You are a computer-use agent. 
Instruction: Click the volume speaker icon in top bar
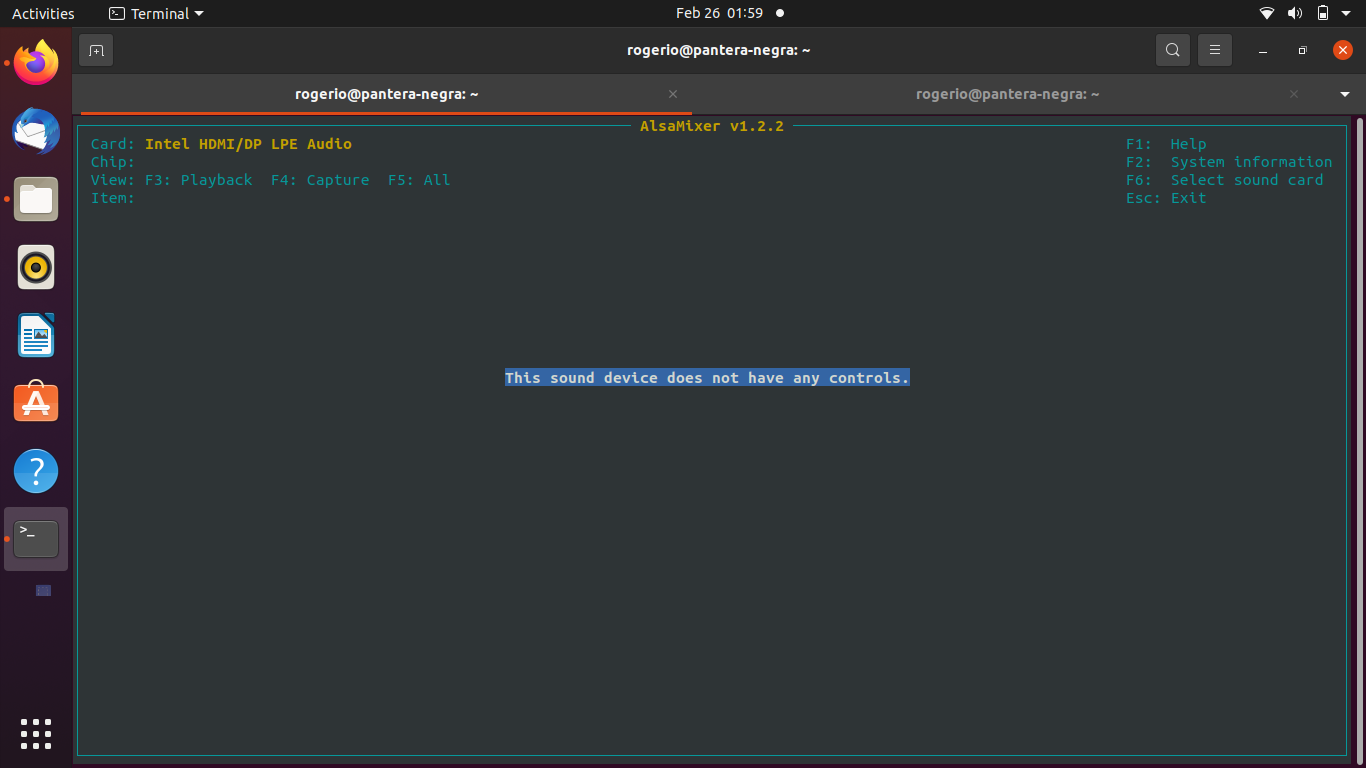(1295, 13)
